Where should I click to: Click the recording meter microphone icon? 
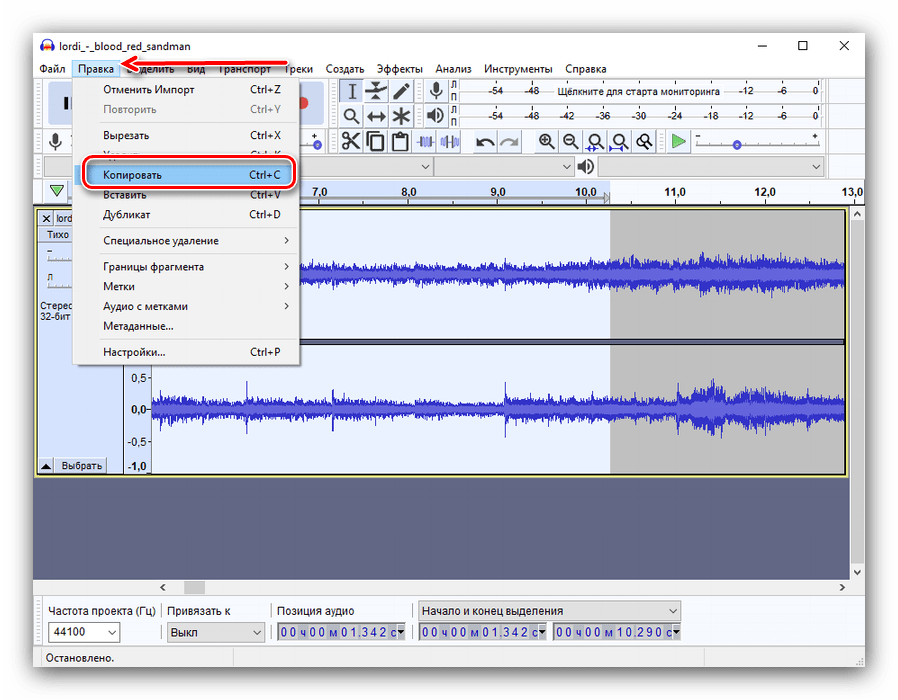[436, 91]
